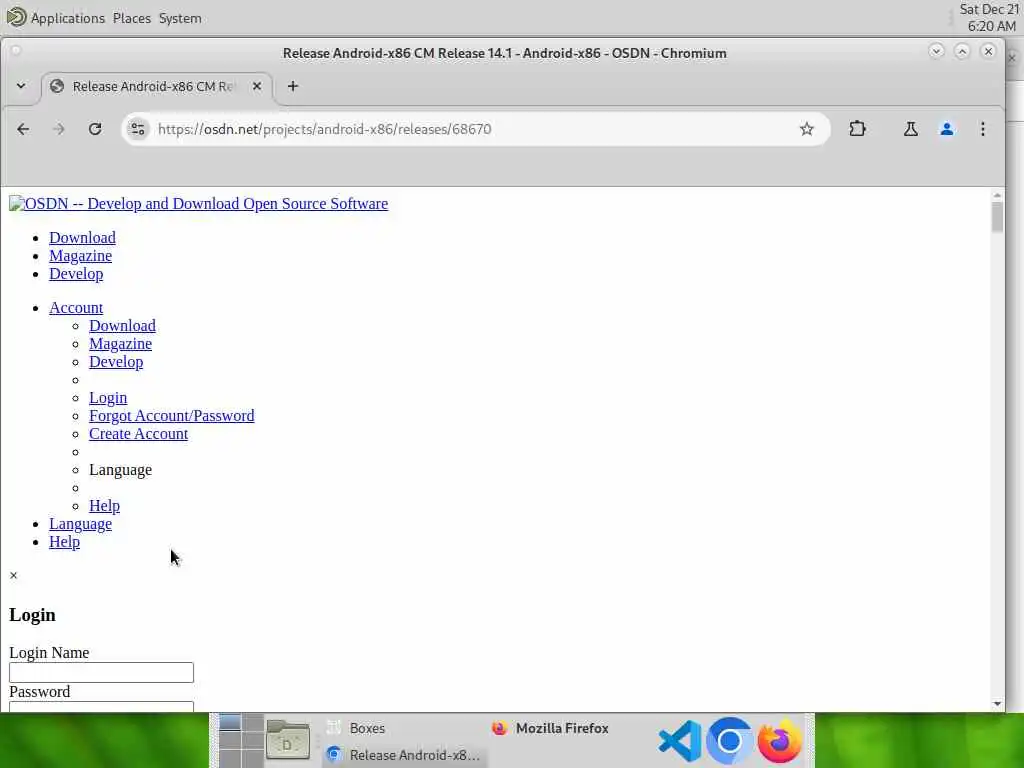Open a new browser tab

[293, 86]
